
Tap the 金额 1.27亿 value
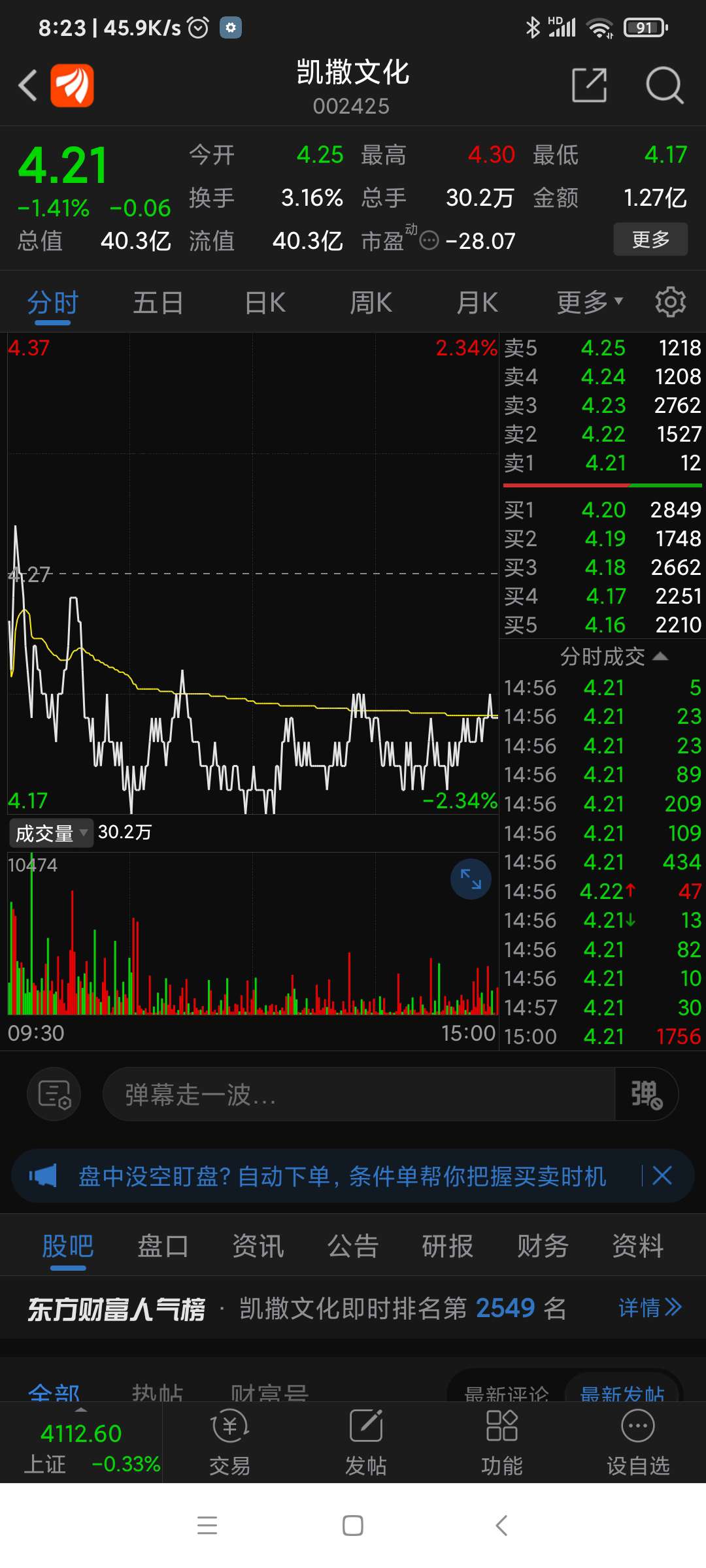tap(655, 197)
